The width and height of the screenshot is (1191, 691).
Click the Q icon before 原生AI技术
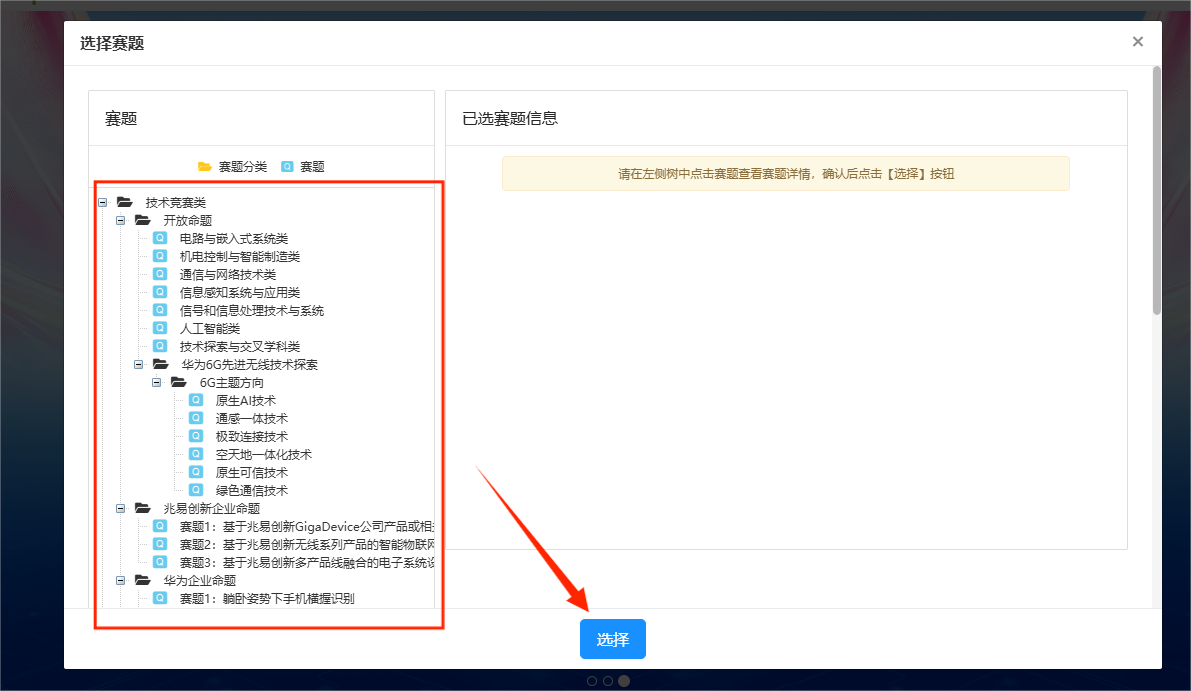(x=196, y=400)
